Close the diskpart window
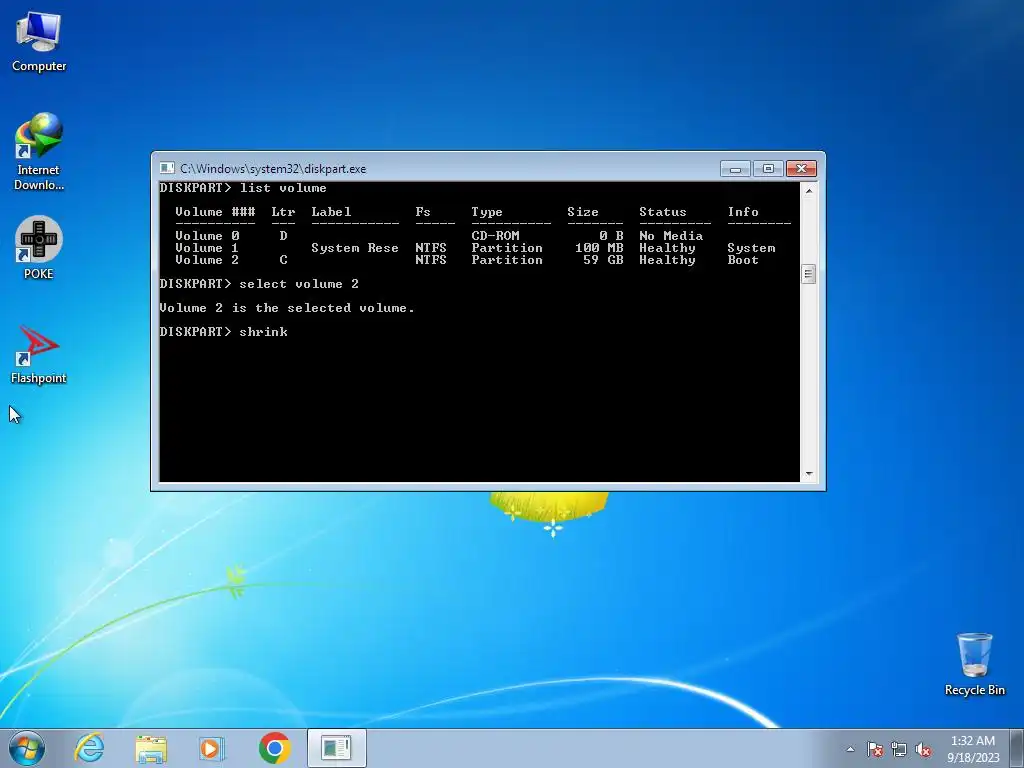Screen dimensions: 1024x768 (x=801, y=169)
